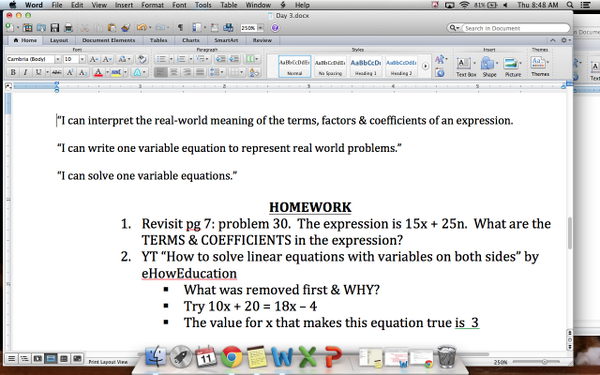Open the Tables ribbon tab
This screenshot has height=375, width=600.
pyautogui.click(x=158, y=40)
